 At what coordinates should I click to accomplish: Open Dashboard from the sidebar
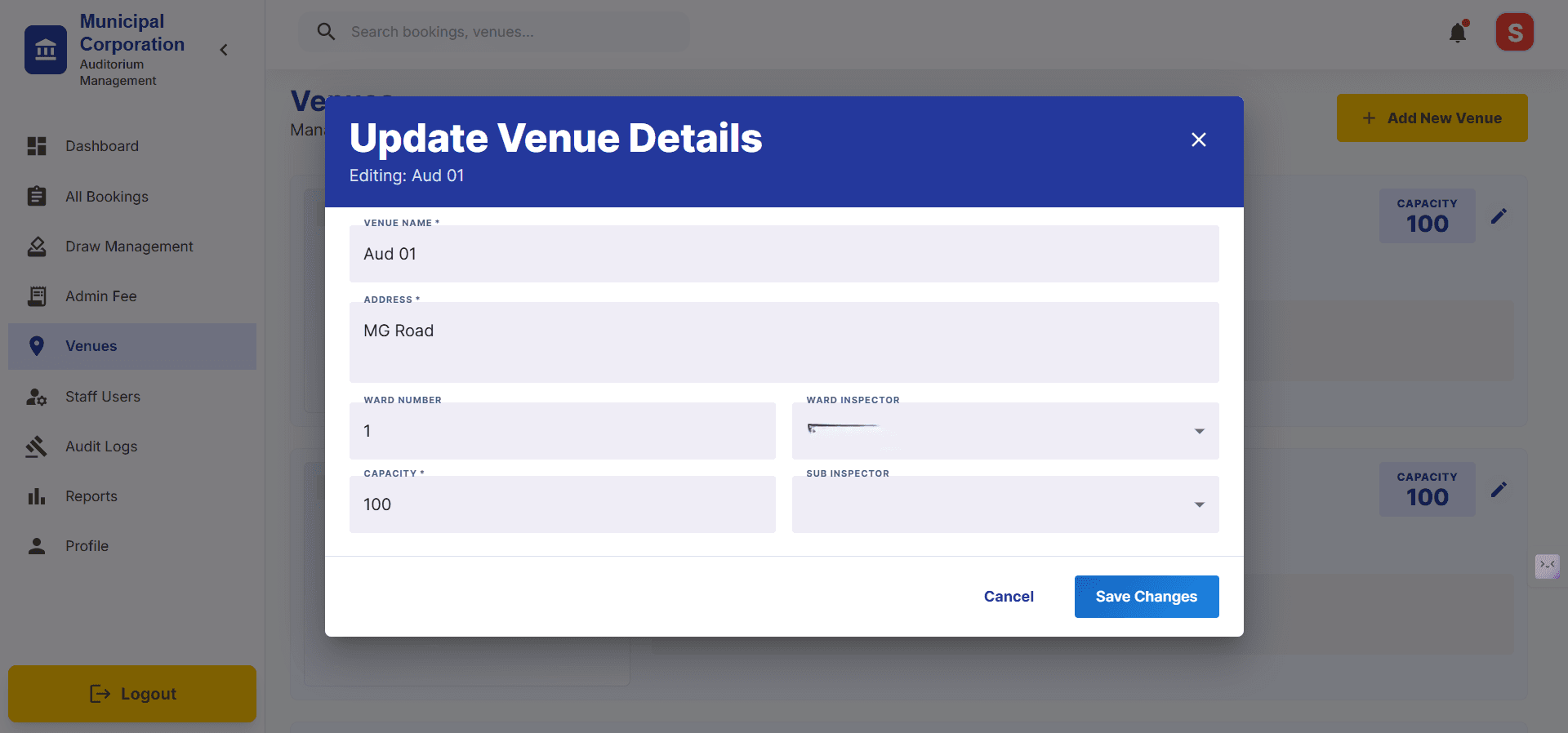132,146
